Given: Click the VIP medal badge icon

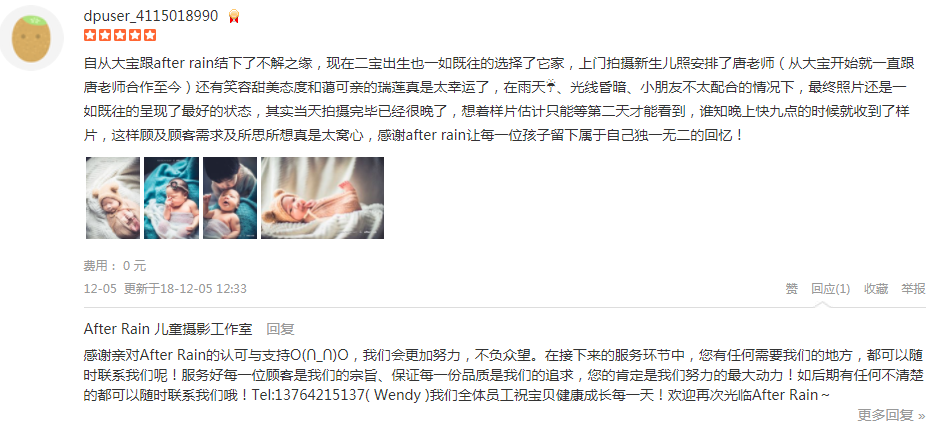Looking at the screenshot, I should pyautogui.click(x=234, y=16).
